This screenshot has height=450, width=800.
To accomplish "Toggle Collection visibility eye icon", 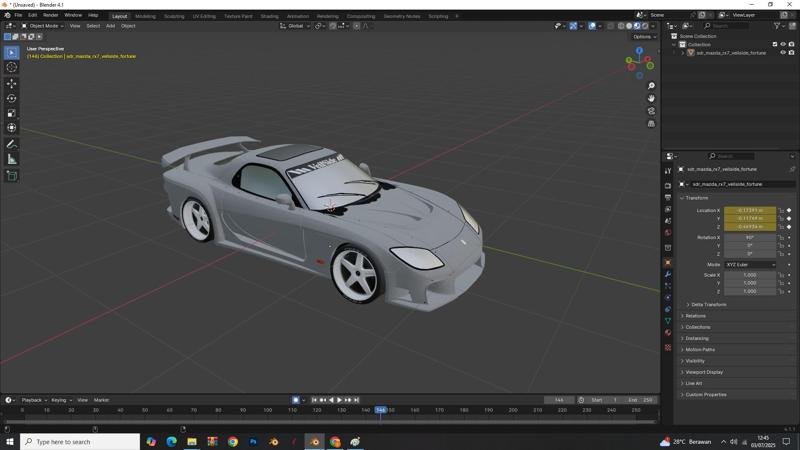I will point(783,44).
